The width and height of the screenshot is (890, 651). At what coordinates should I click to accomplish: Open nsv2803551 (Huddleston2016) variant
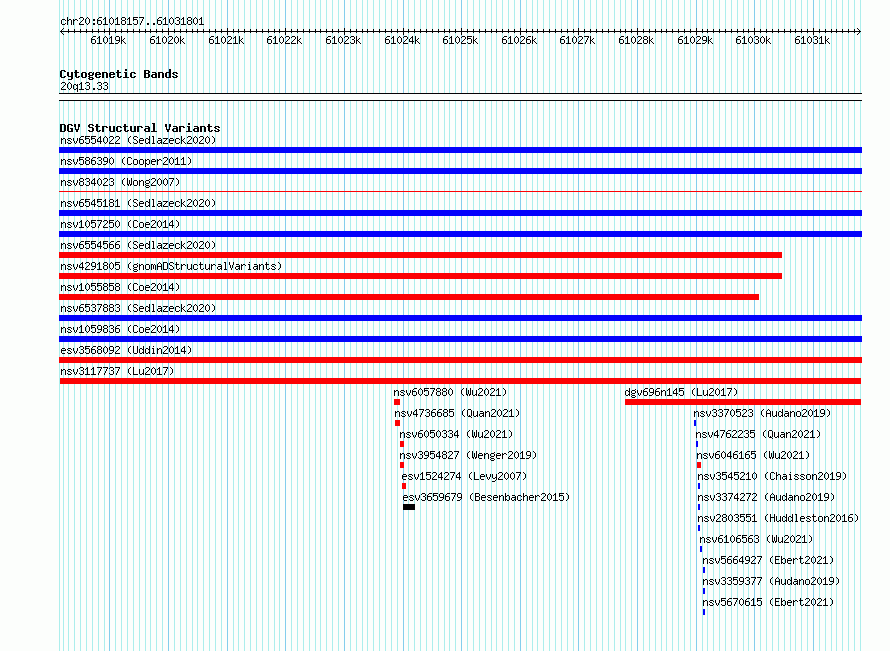coord(778,518)
